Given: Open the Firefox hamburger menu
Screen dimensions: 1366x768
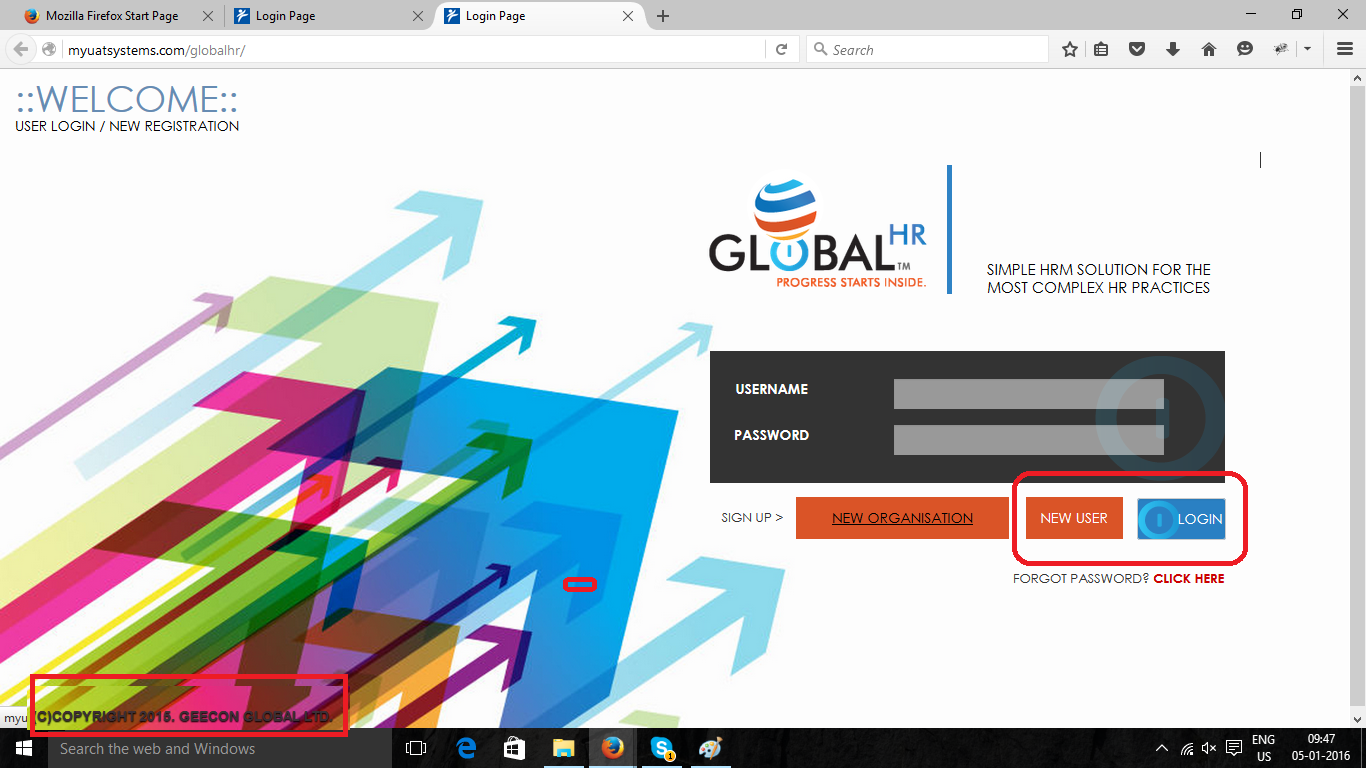Looking at the screenshot, I should (x=1345, y=49).
